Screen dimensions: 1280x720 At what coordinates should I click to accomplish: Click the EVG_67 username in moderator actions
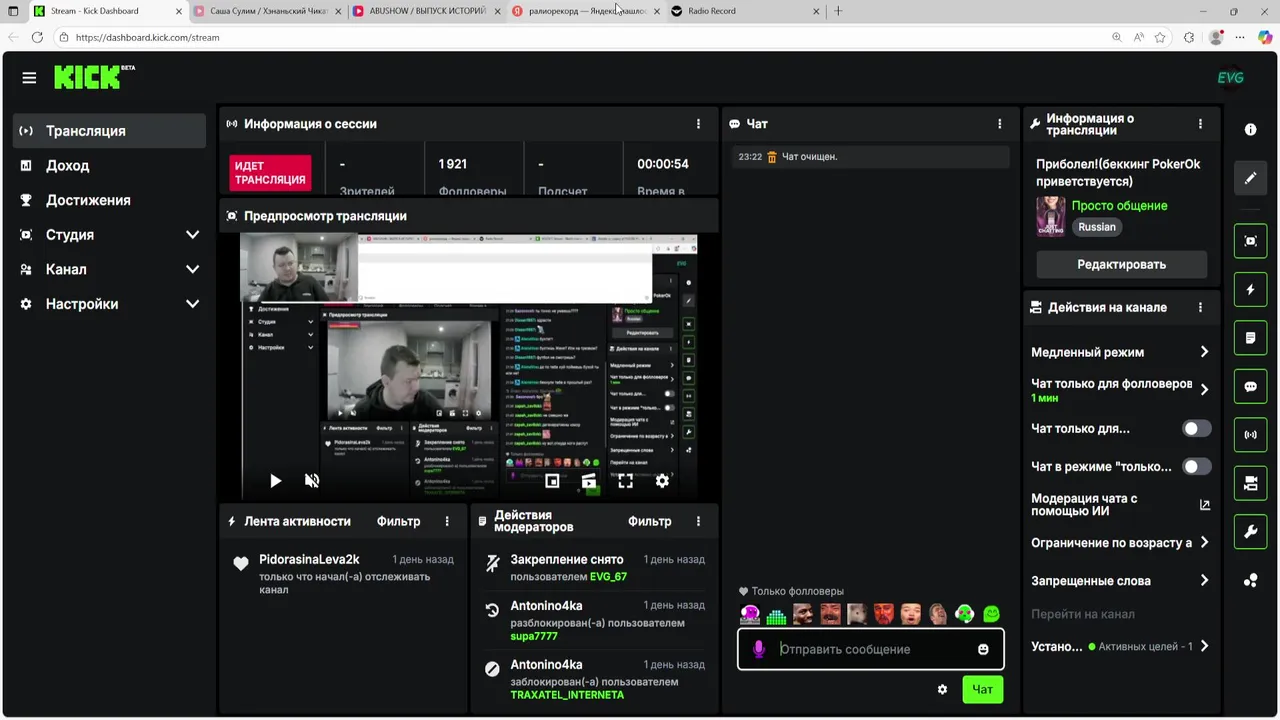point(608,577)
